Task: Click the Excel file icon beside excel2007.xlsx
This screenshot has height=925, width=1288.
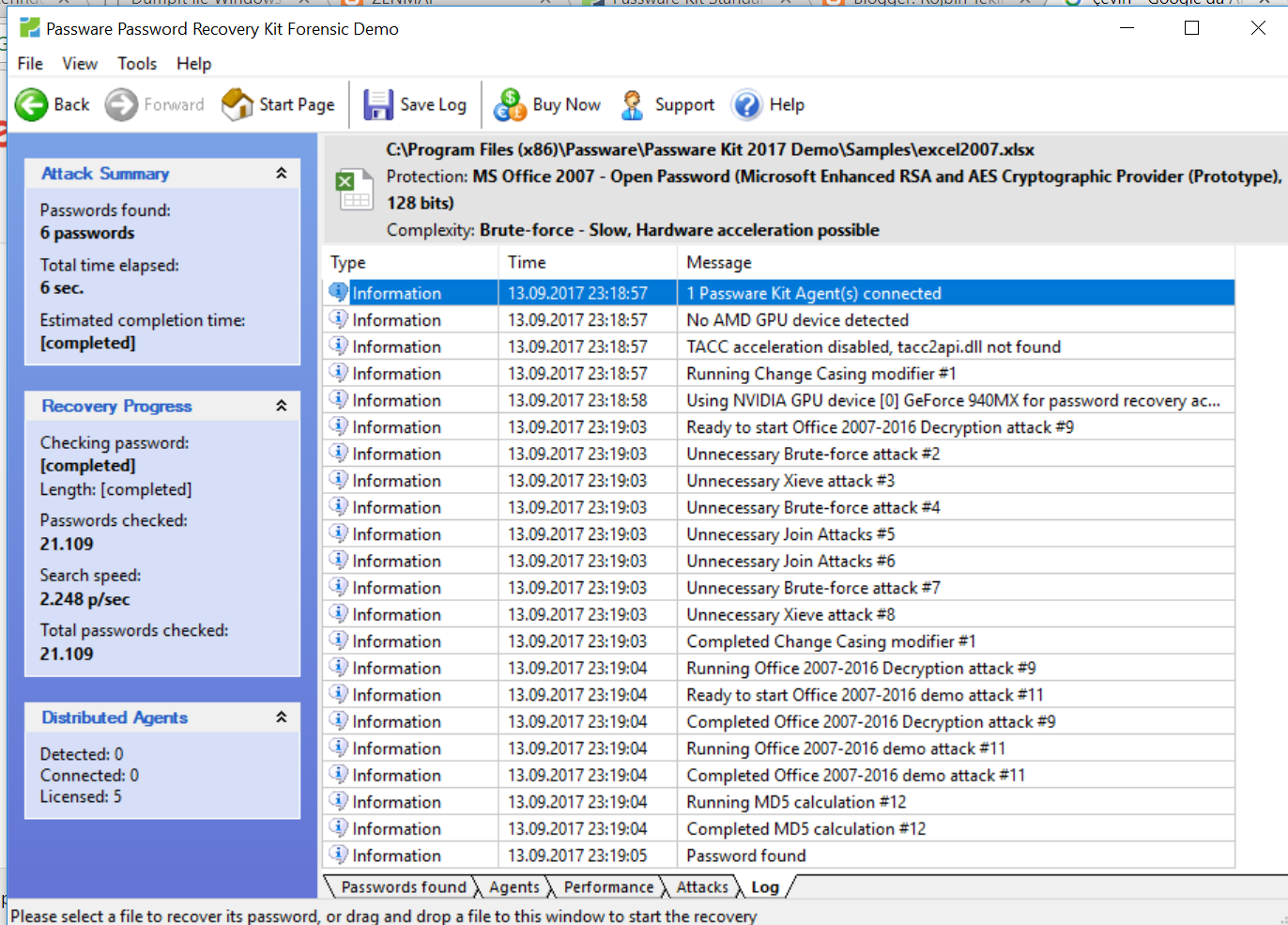Action: click(354, 188)
